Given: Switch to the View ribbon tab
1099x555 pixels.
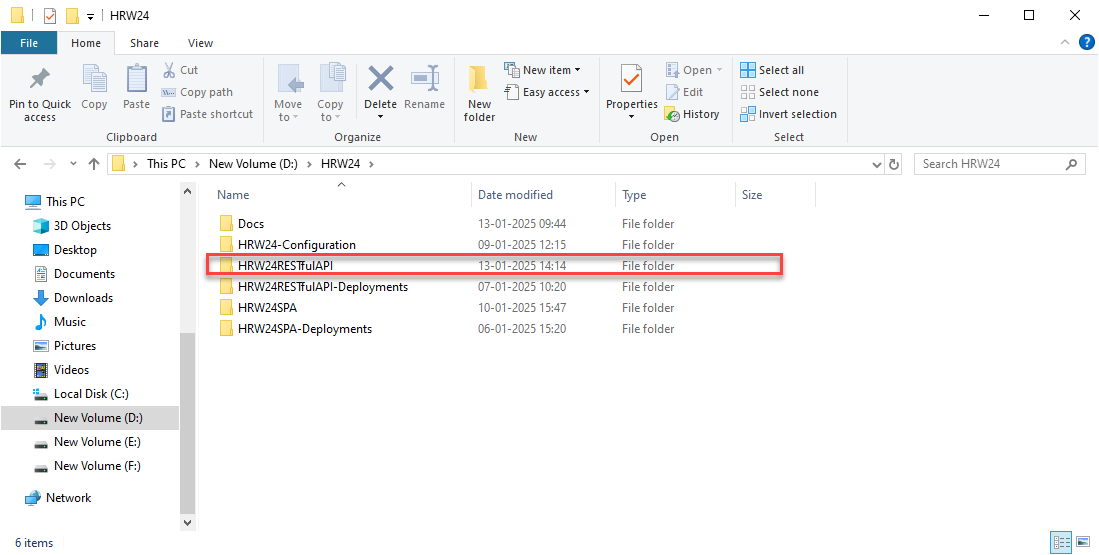Looking at the screenshot, I should tap(200, 43).
